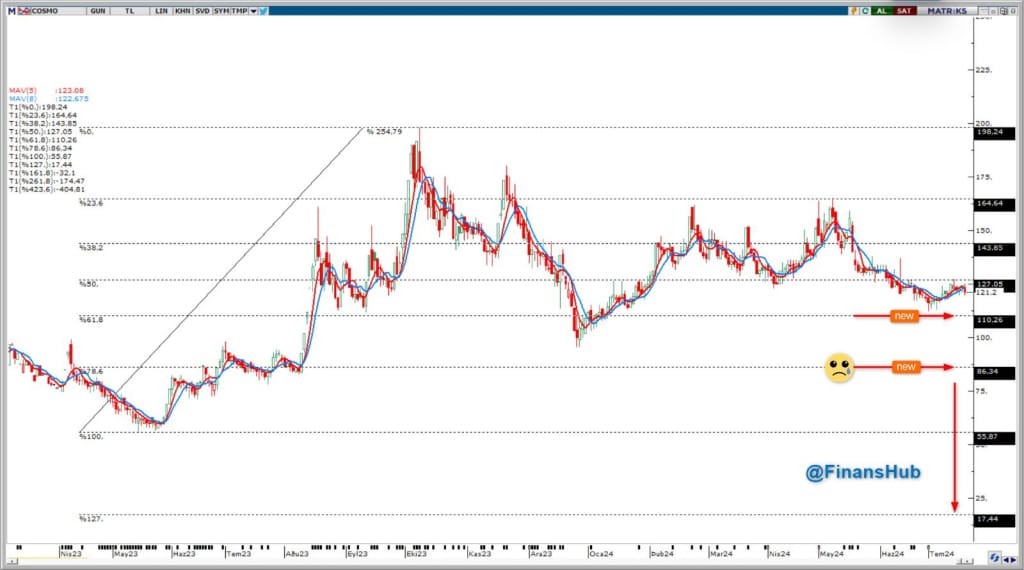Click the 55,87 price tag on axis
The height and width of the screenshot is (570, 1024).
(995, 437)
